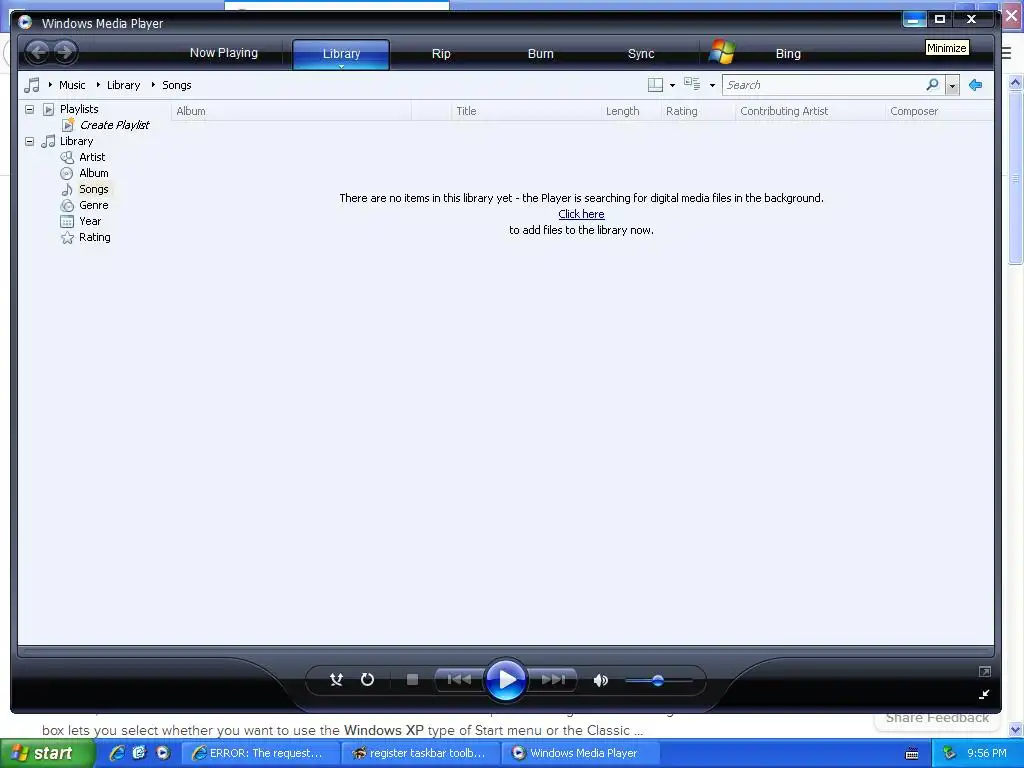Image resolution: width=1024 pixels, height=768 pixels.
Task: Mute the player volume
Action: pos(601,680)
